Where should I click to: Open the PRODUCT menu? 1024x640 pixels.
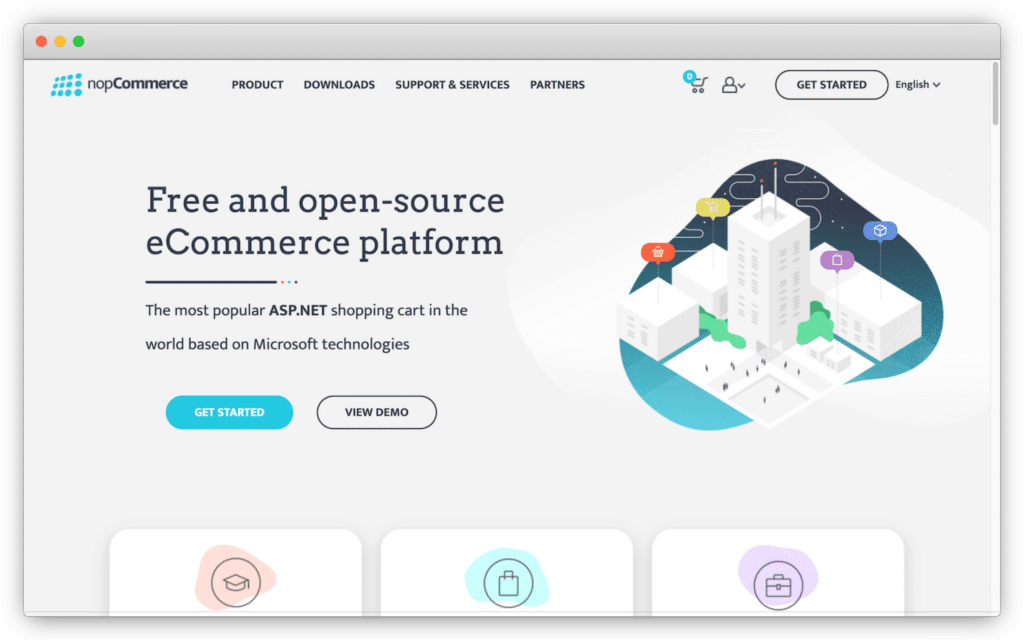click(257, 85)
